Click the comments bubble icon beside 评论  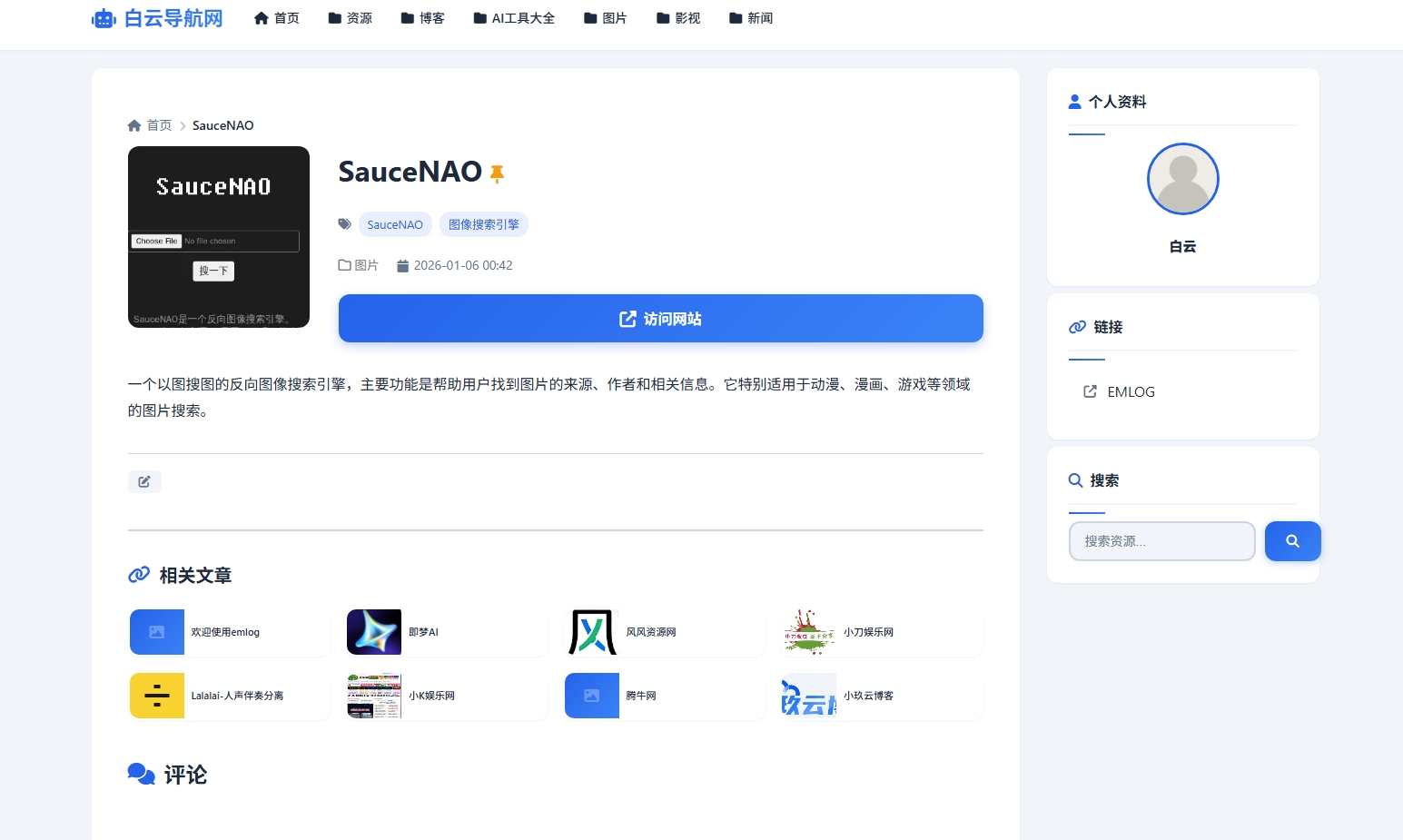(x=141, y=774)
